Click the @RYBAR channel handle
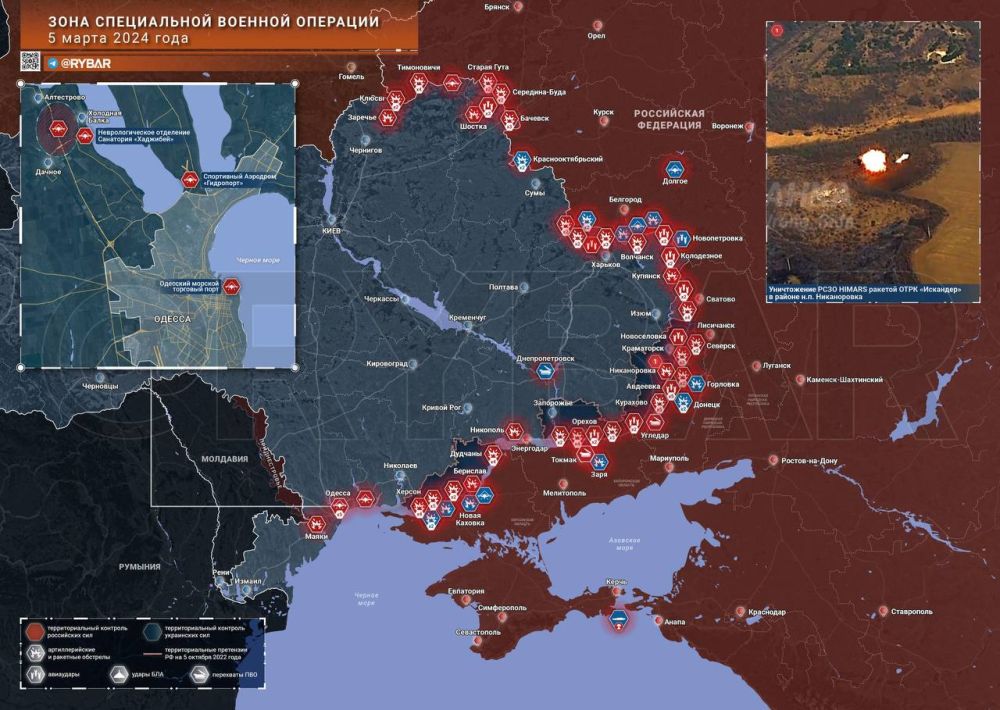The image size is (1000, 710). tap(85, 63)
